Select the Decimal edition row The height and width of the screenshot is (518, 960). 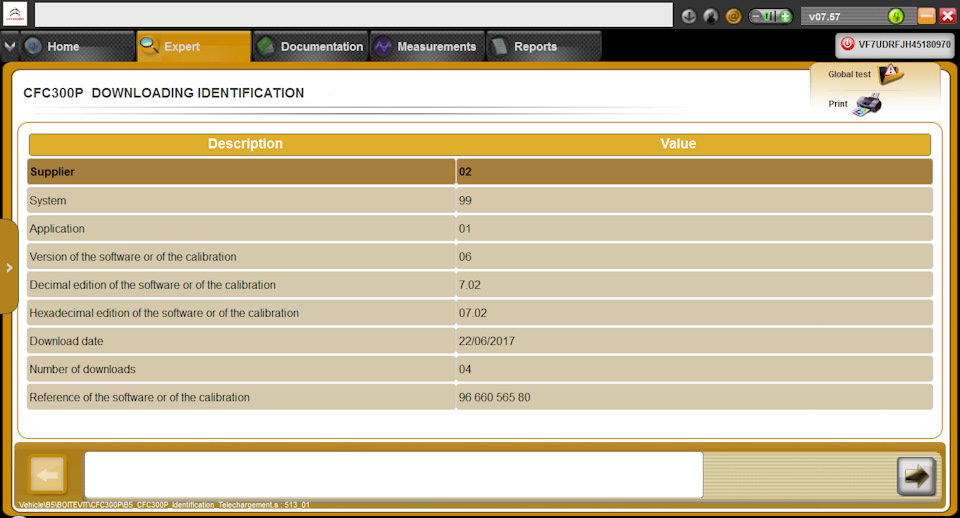tap(480, 285)
